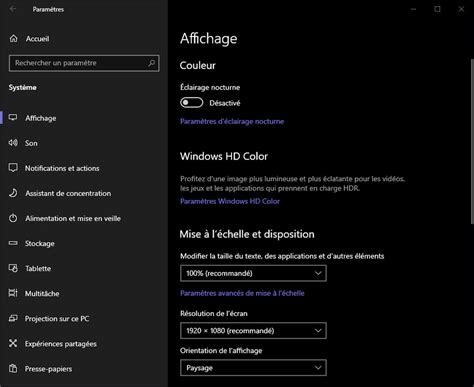Open Presse-papiers settings

(84, 369)
